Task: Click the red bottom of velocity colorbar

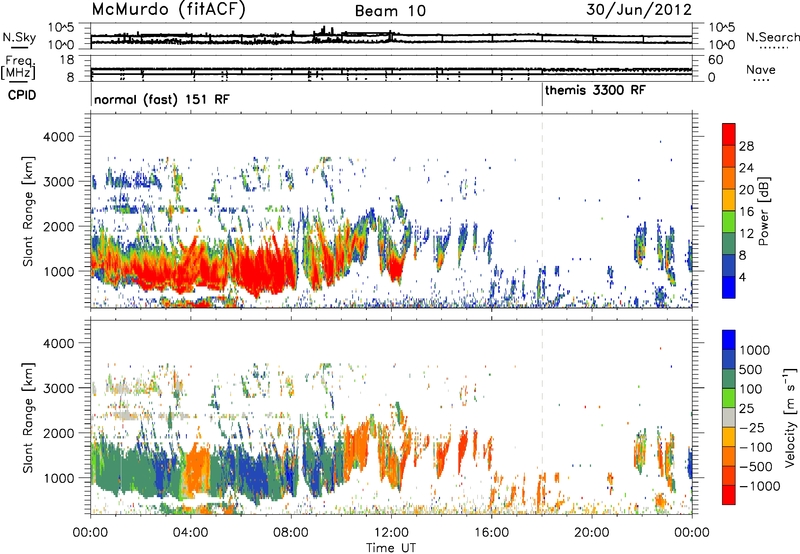Action: pyautogui.click(x=729, y=495)
